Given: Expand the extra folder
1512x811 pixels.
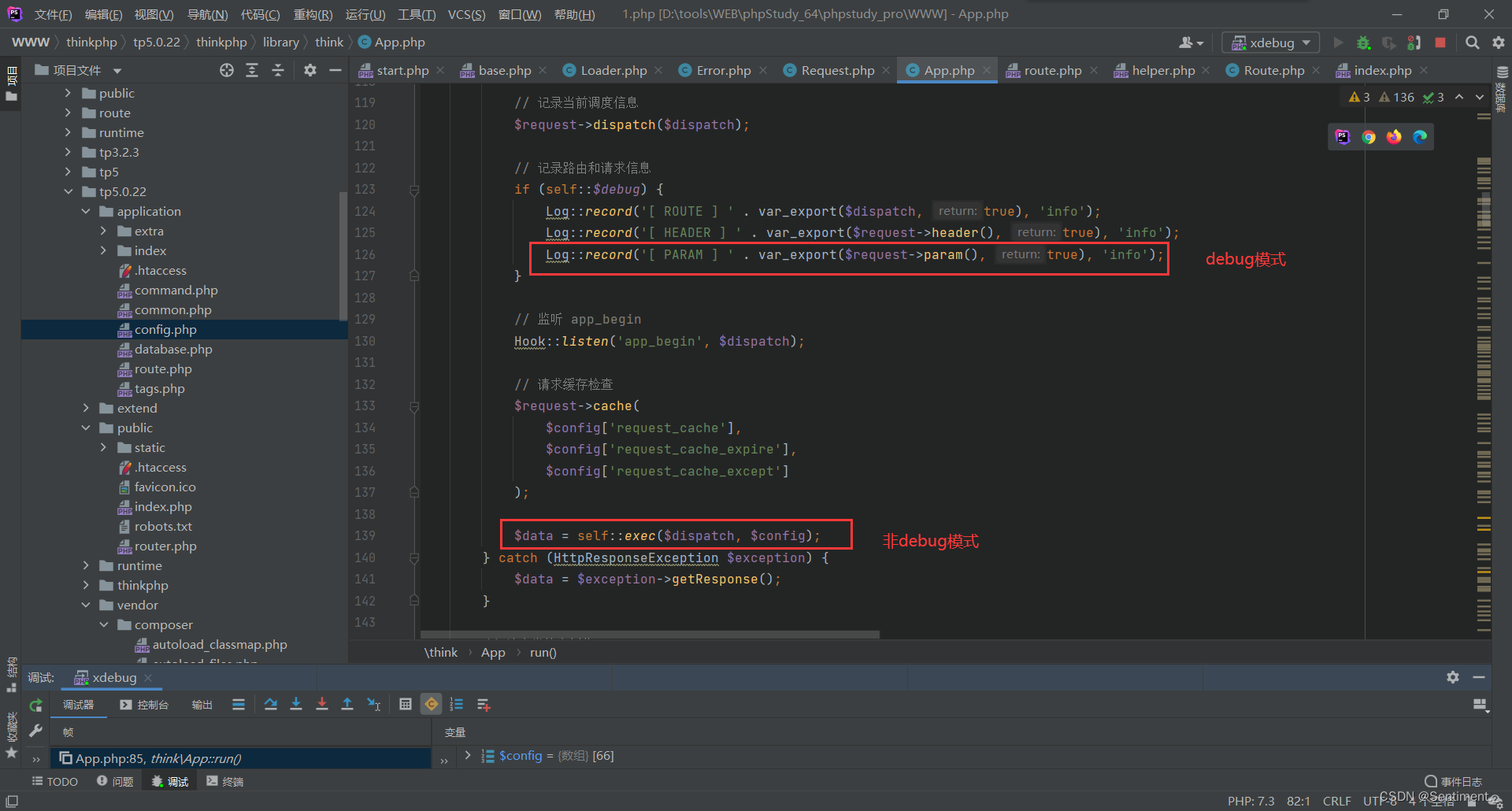Looking at the screenshot, I should (x=103, y=231).
